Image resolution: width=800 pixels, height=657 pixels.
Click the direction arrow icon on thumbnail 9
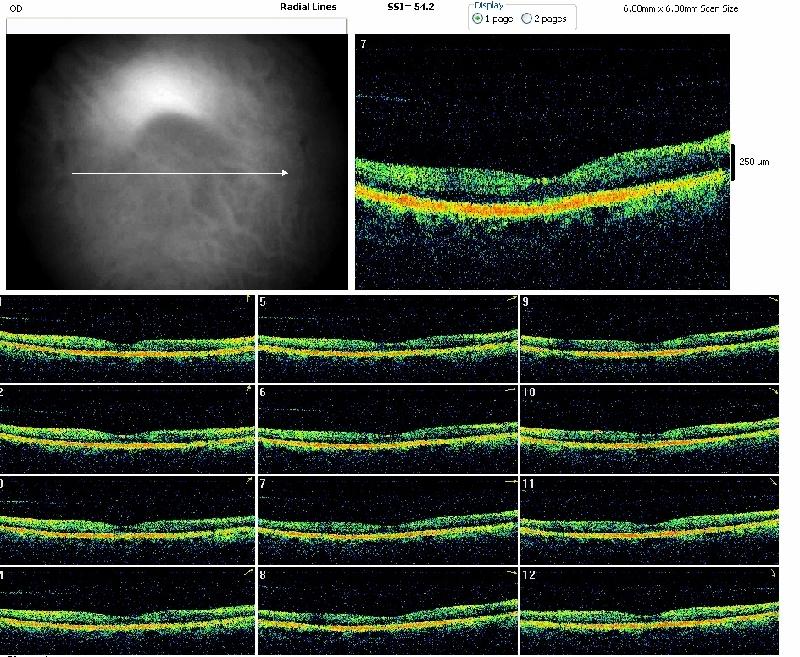point(772,300)
